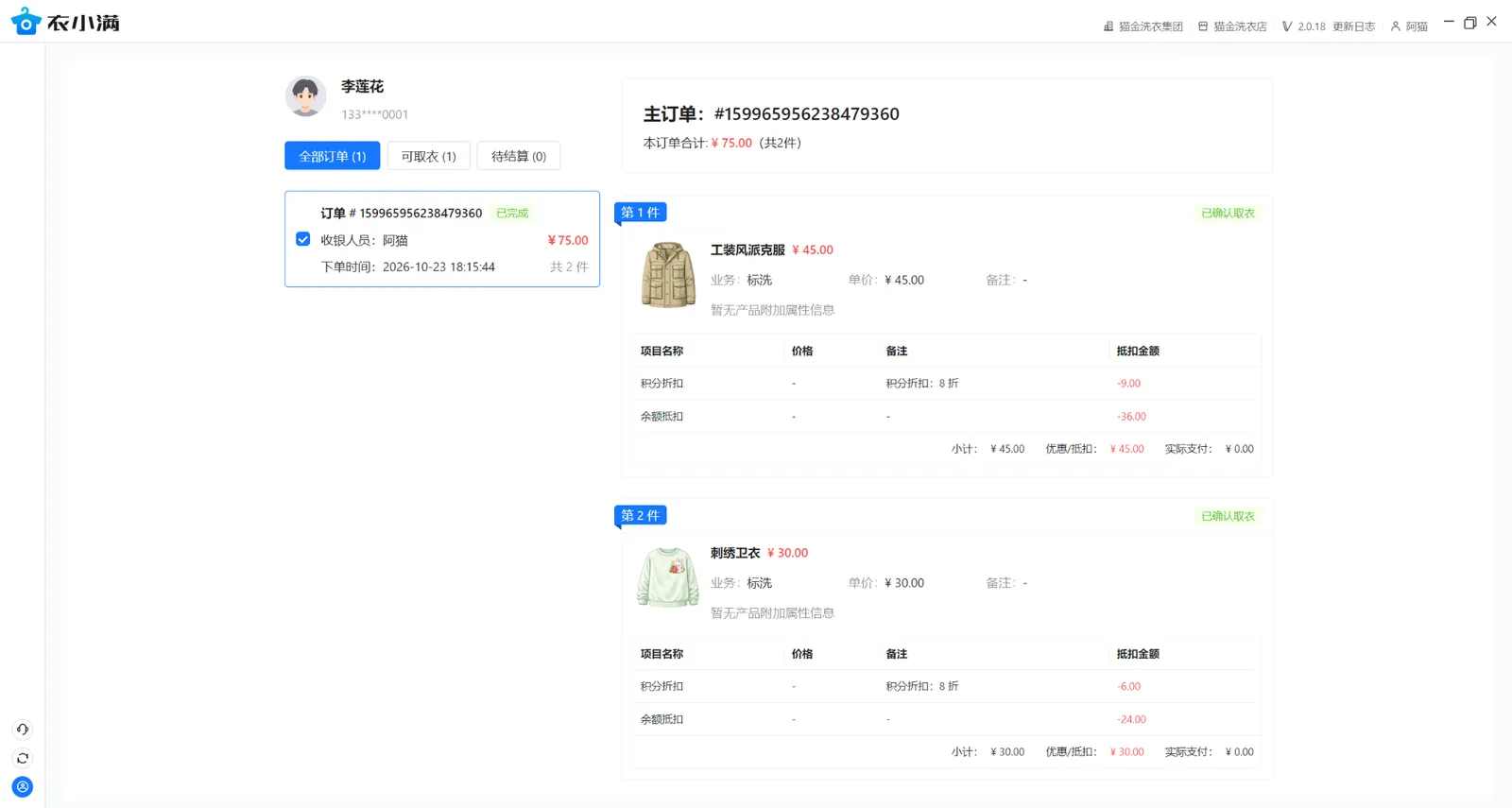The height and width of the screenshot is (808, 1512).
Task: Open the 刺绣卫衣 sweatshirt thumbnail
Action: click(x=668, y=576)
